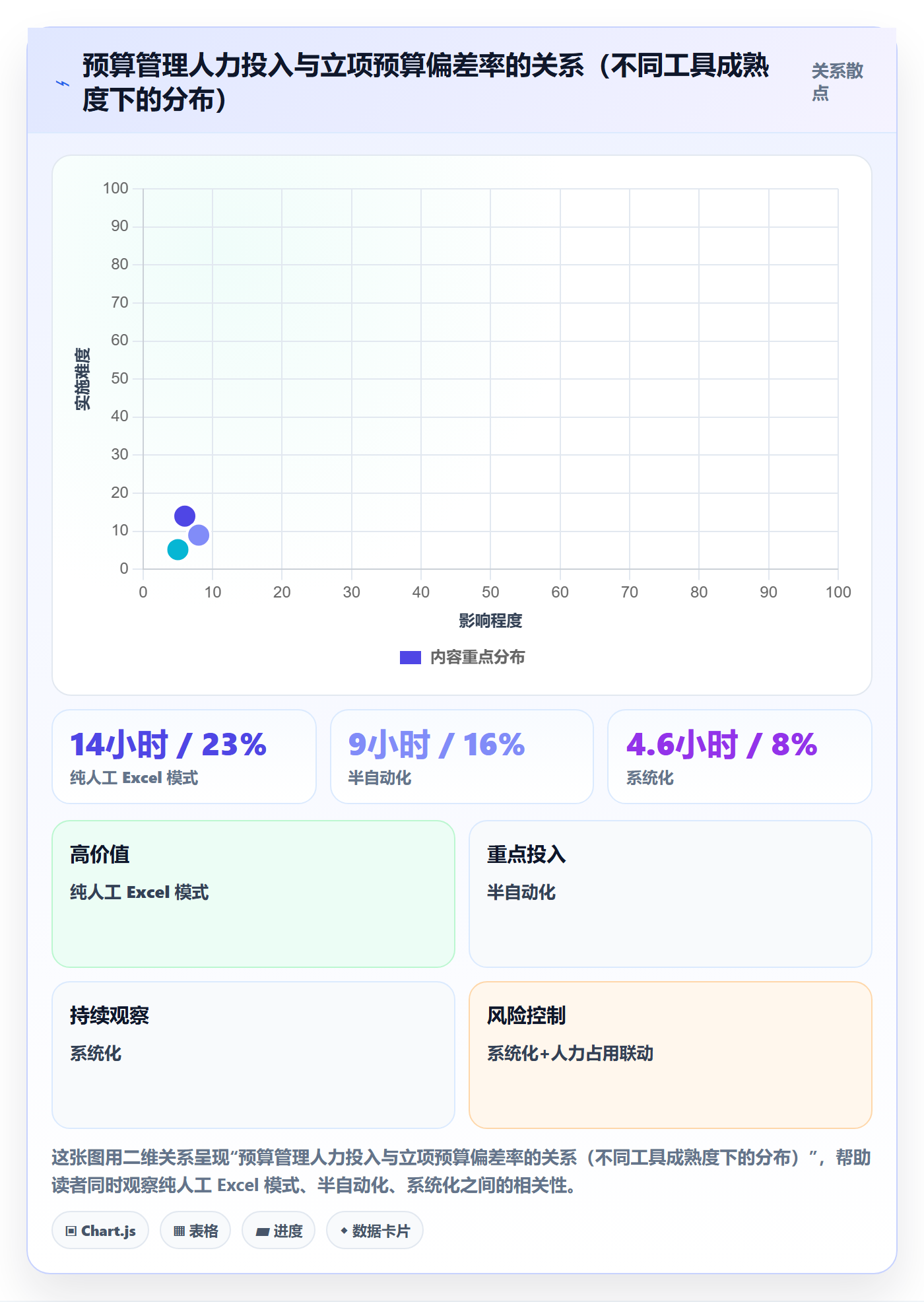
Task: Click the chart title heading text
Action: pos(426,83)
